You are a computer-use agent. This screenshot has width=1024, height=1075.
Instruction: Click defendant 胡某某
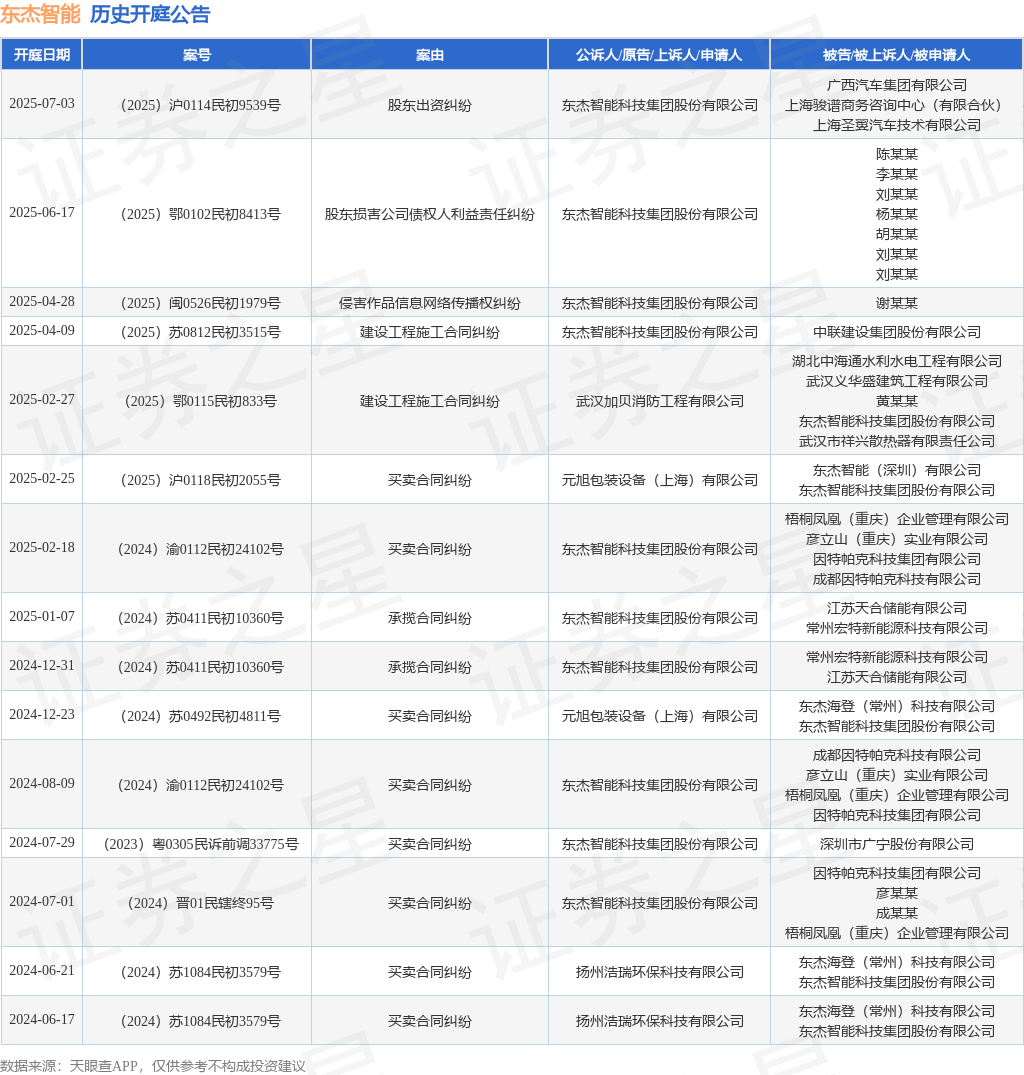[x=897, y=234]
